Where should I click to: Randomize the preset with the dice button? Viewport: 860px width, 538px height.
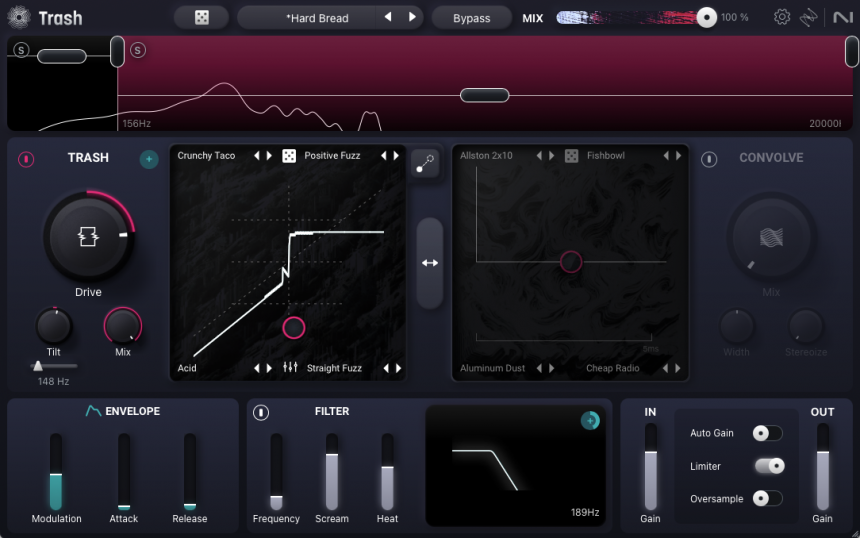[x=202, y=18]
